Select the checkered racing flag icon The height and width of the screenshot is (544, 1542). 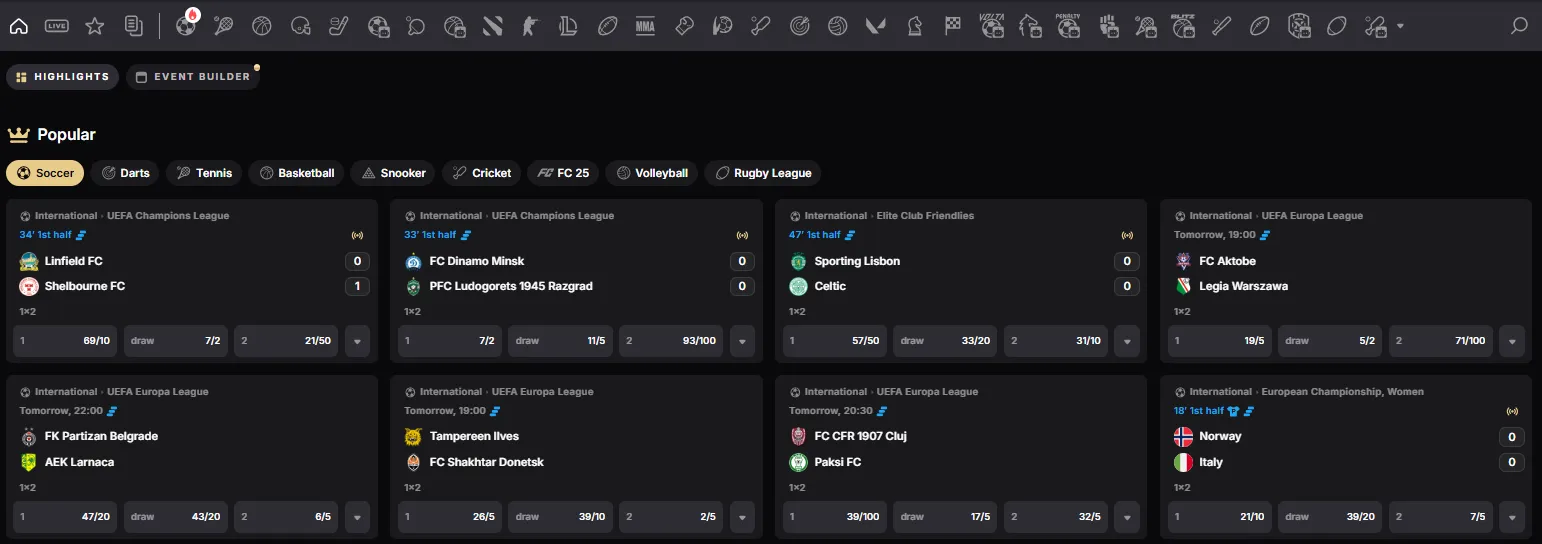952,26
